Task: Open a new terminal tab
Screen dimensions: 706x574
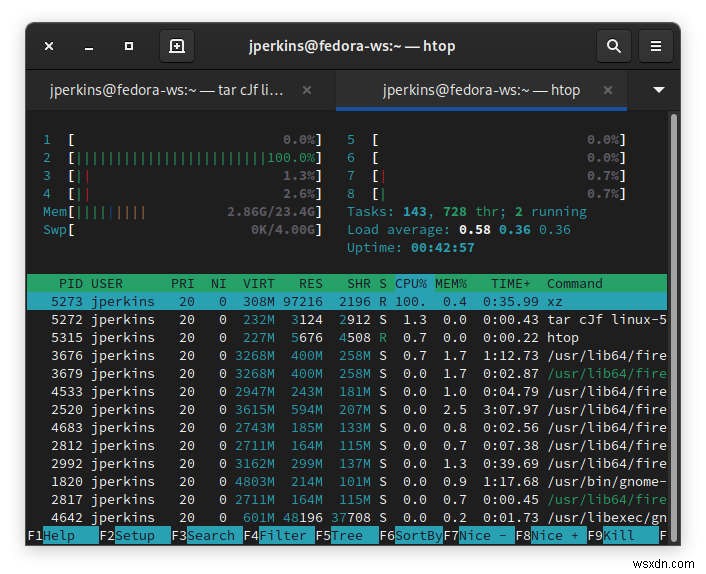Action: [x=176, y=46]
